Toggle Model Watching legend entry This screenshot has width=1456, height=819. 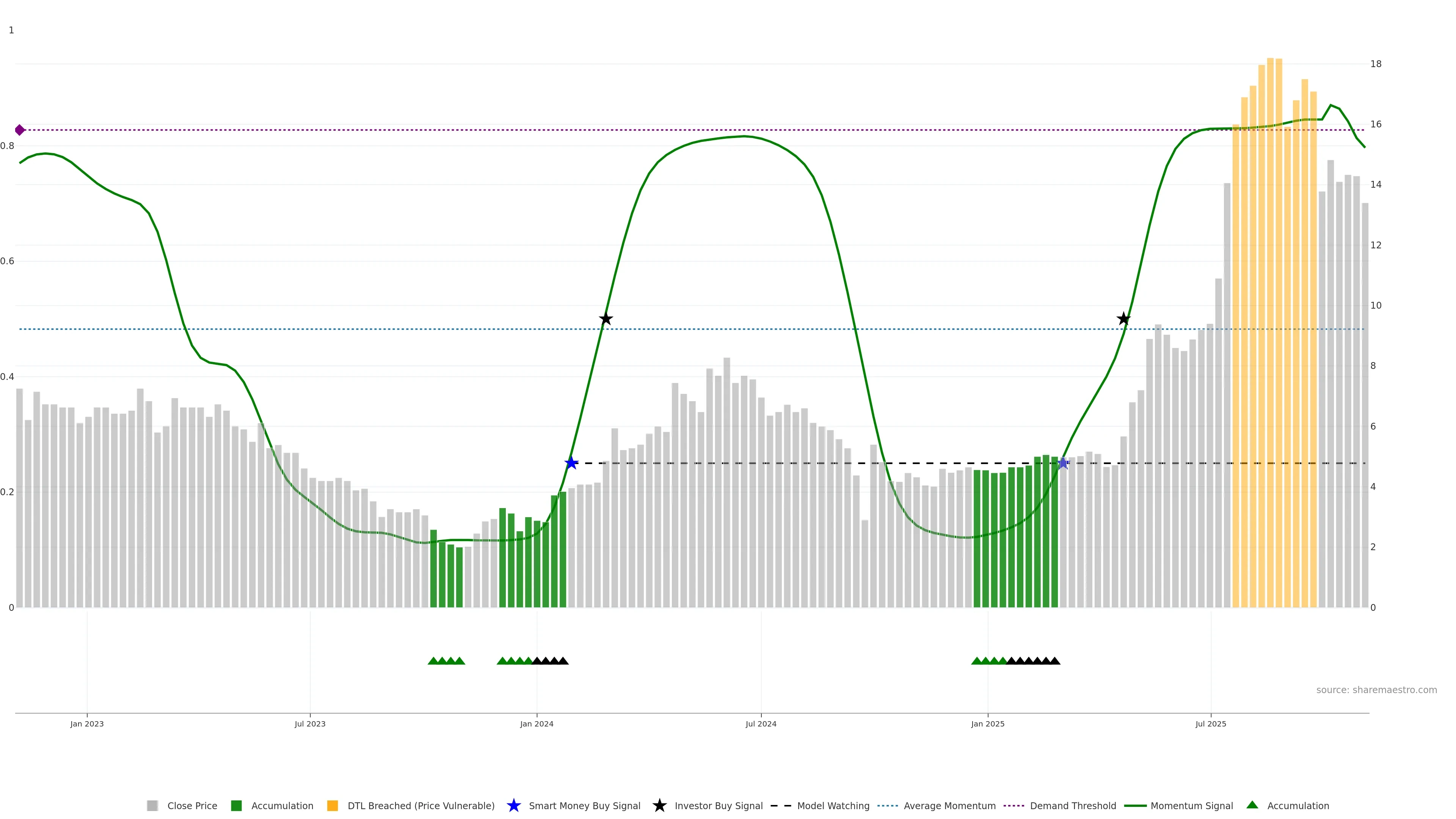(833, 805)
